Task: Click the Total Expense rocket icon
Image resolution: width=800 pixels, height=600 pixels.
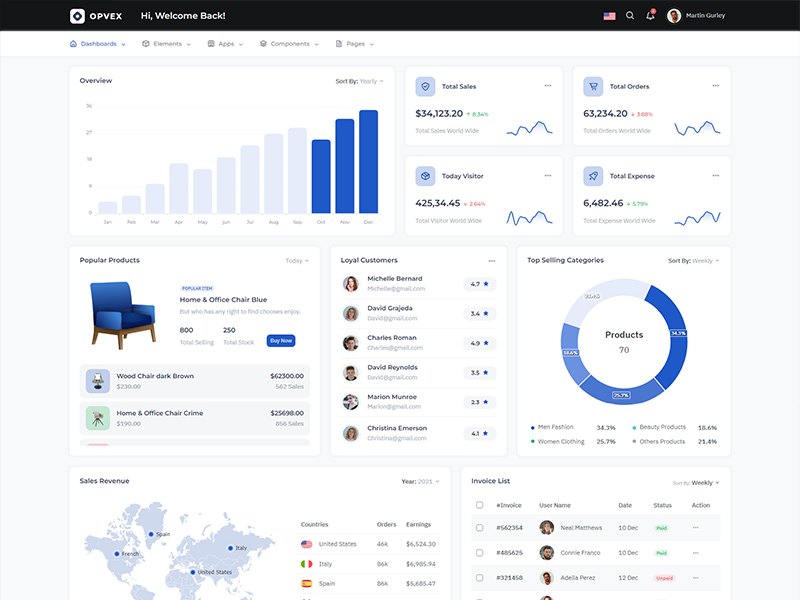Action: coord(593,176)
